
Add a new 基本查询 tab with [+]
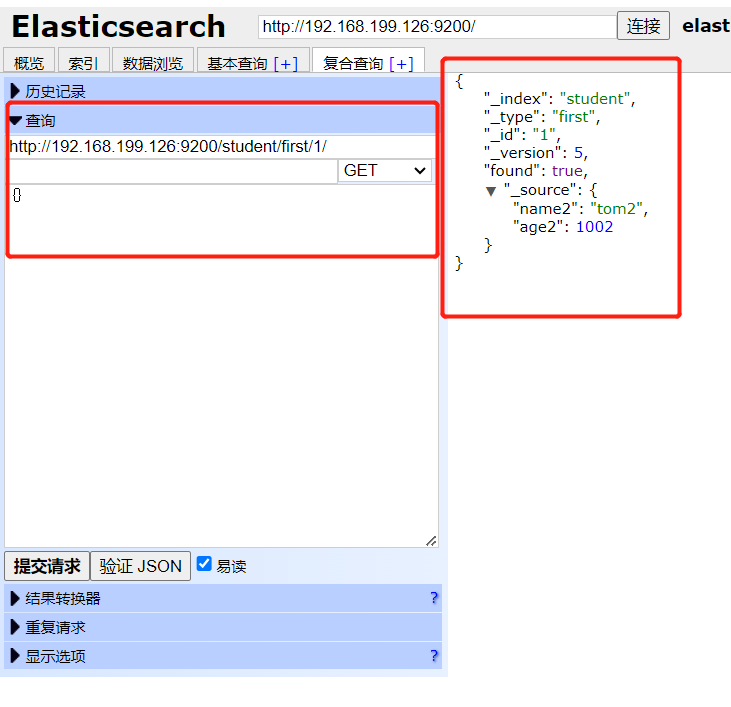pyautogui.click(x=286, y=63)
